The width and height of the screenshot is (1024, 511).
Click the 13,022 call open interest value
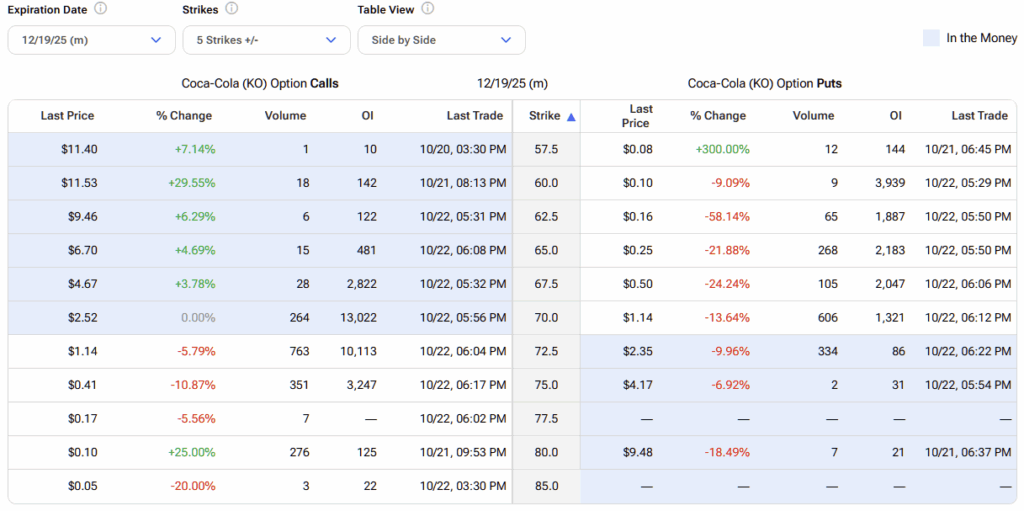[x=357, y=318]
